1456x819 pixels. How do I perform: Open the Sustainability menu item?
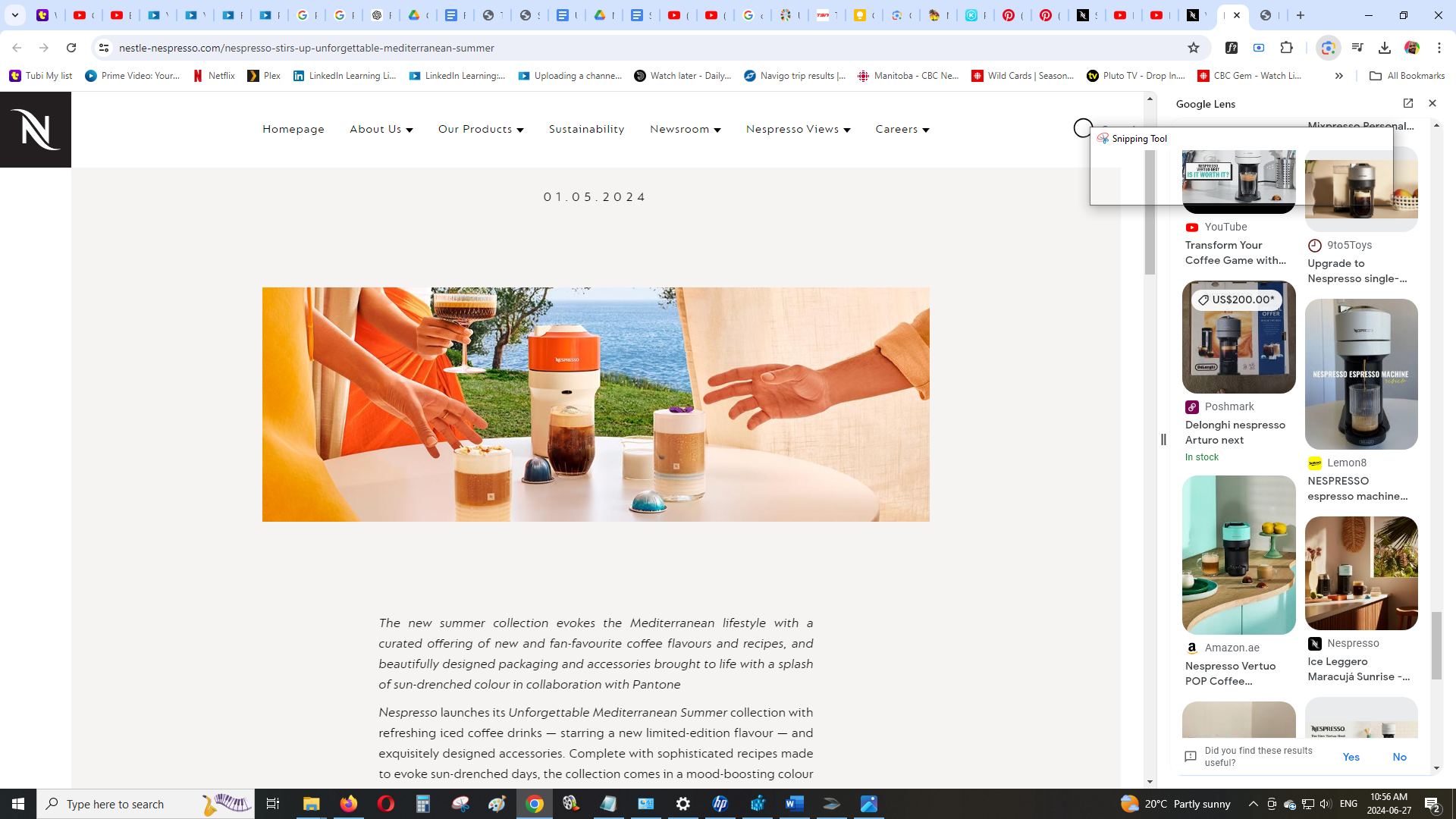[586, 129]
